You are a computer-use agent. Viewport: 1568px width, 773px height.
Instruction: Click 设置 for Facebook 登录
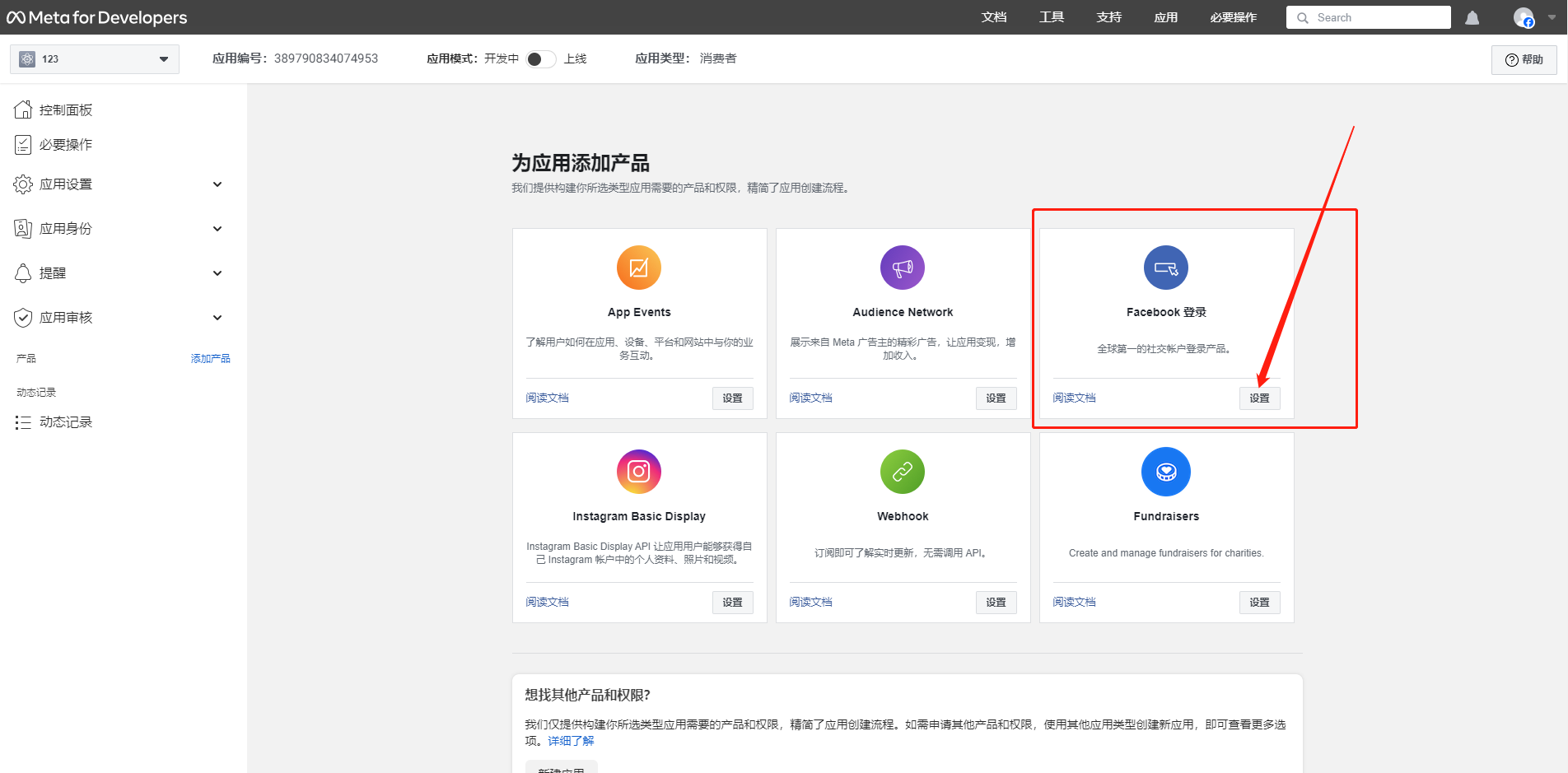1260,398
